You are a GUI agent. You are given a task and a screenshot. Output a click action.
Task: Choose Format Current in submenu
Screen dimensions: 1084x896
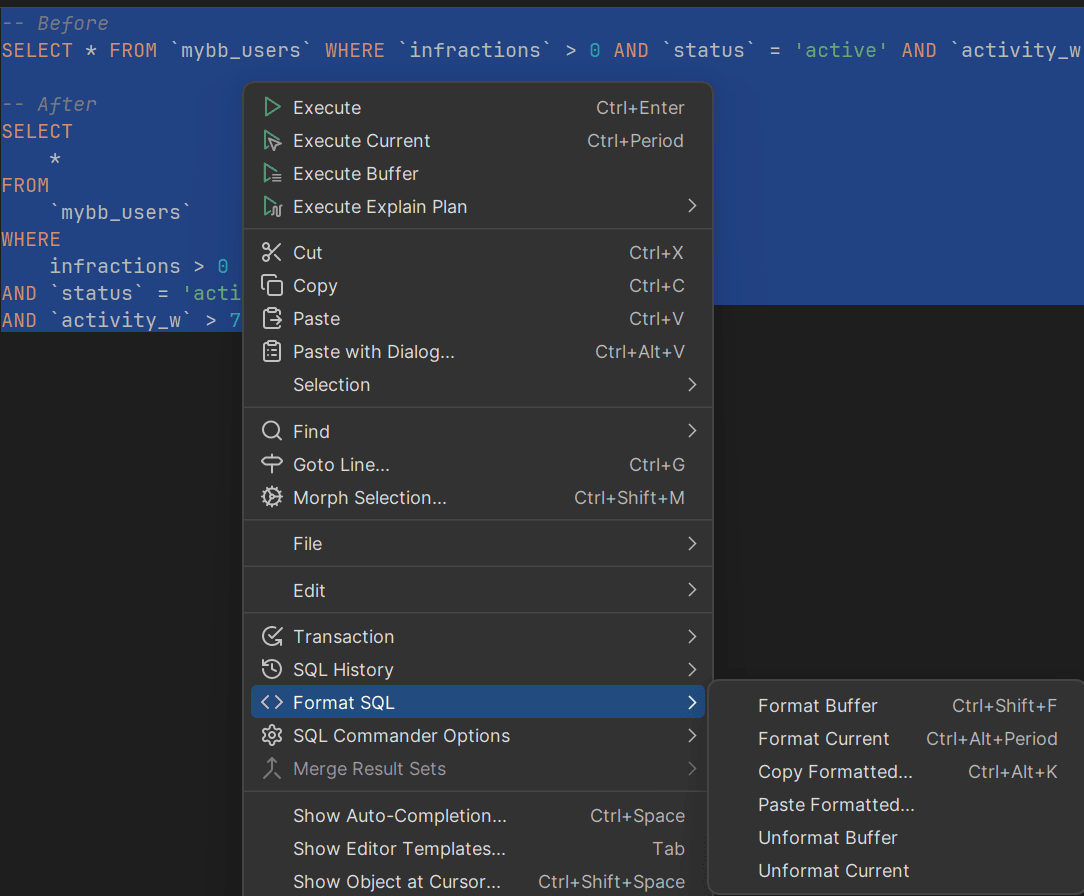pyautogui.click(x=899, y=738)
